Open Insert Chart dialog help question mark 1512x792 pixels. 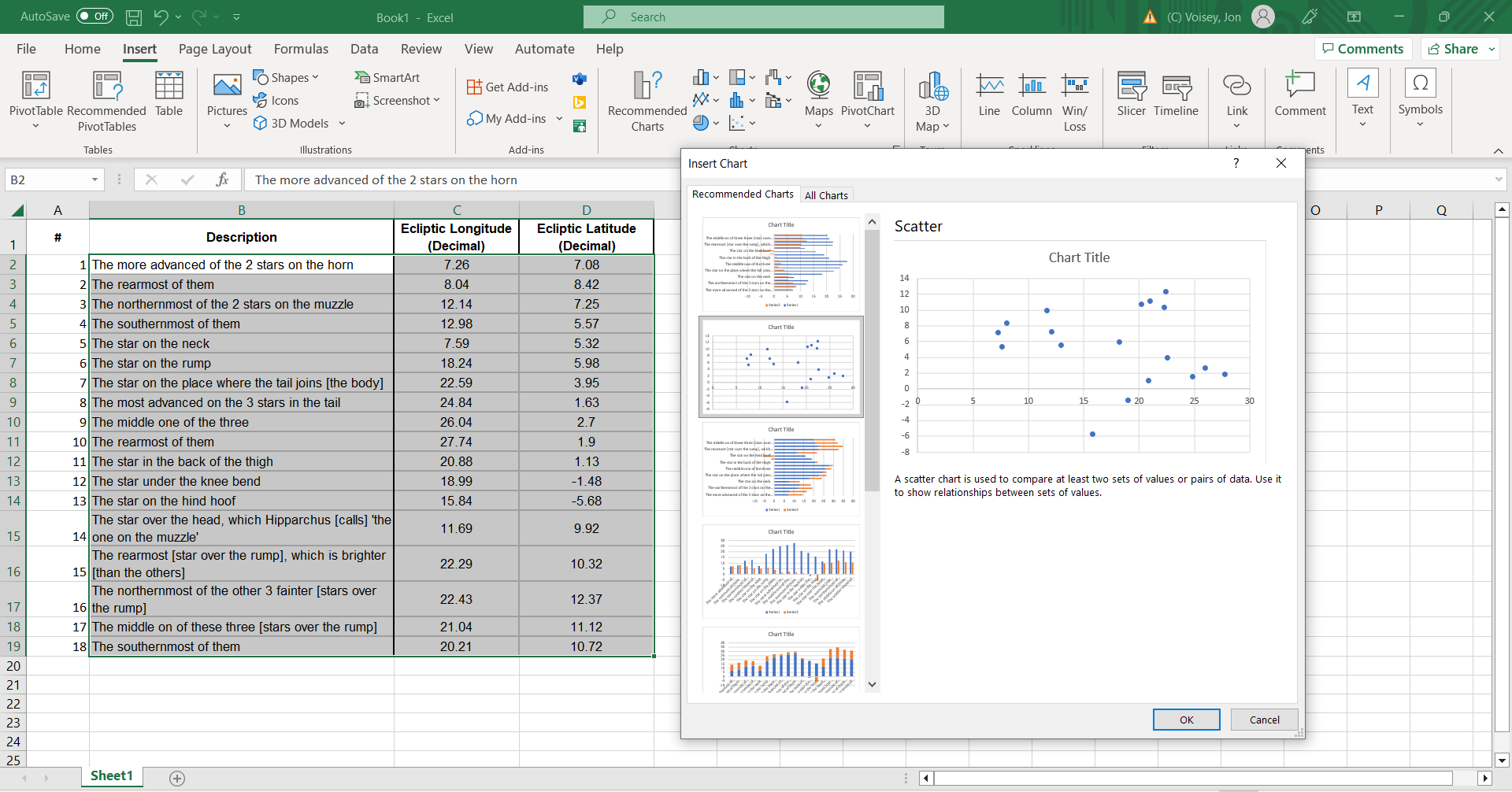(1236, 163)
